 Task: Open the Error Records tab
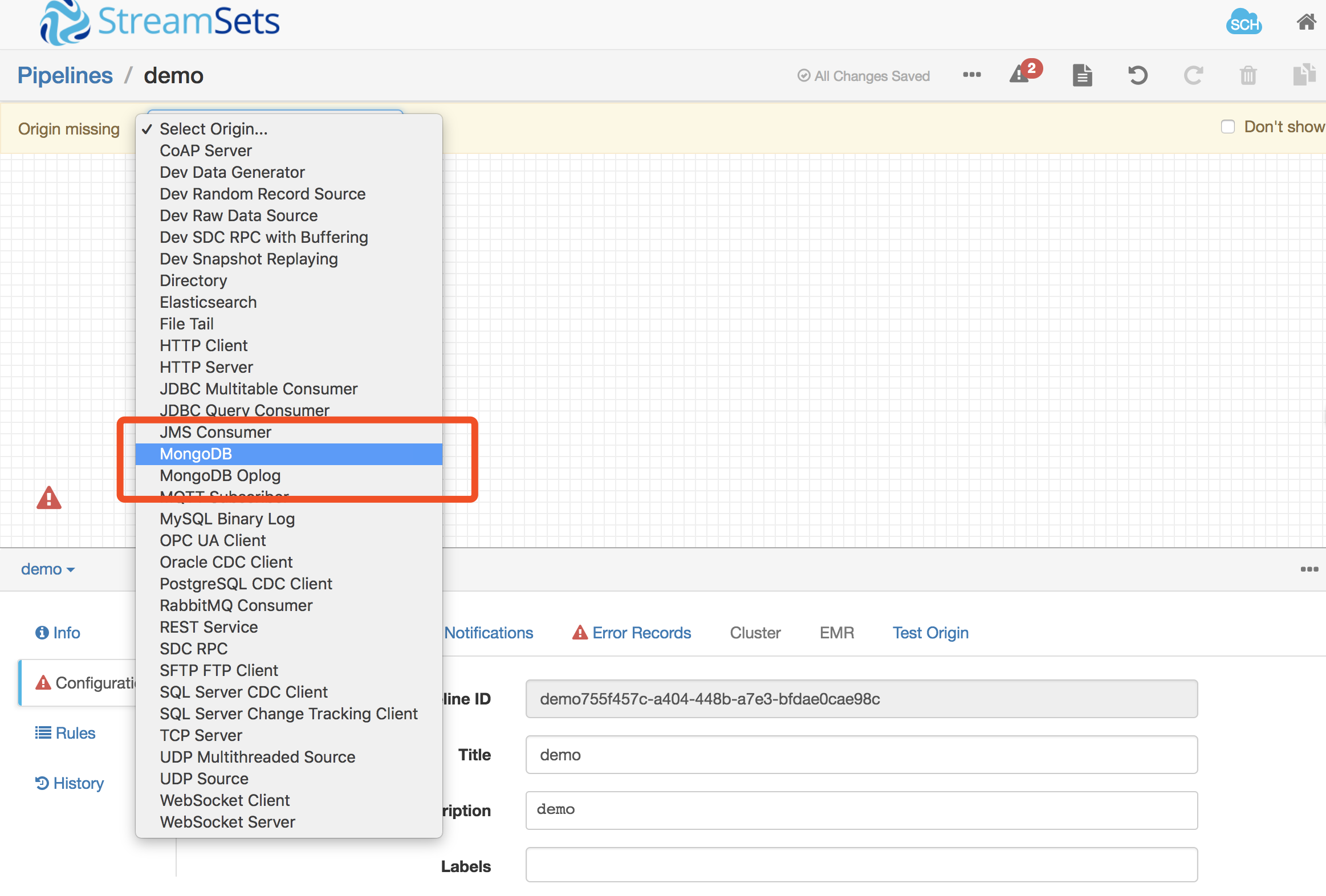[x=632, y=633]
